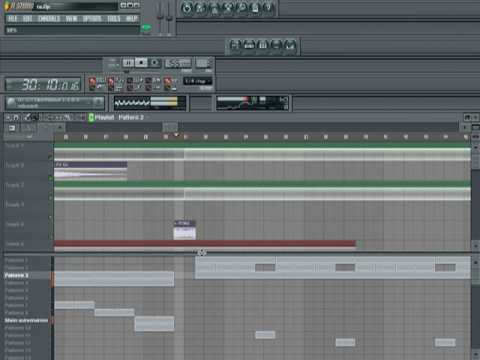Click the green indicator arrow below the menu bar

(x=146, y=28)
